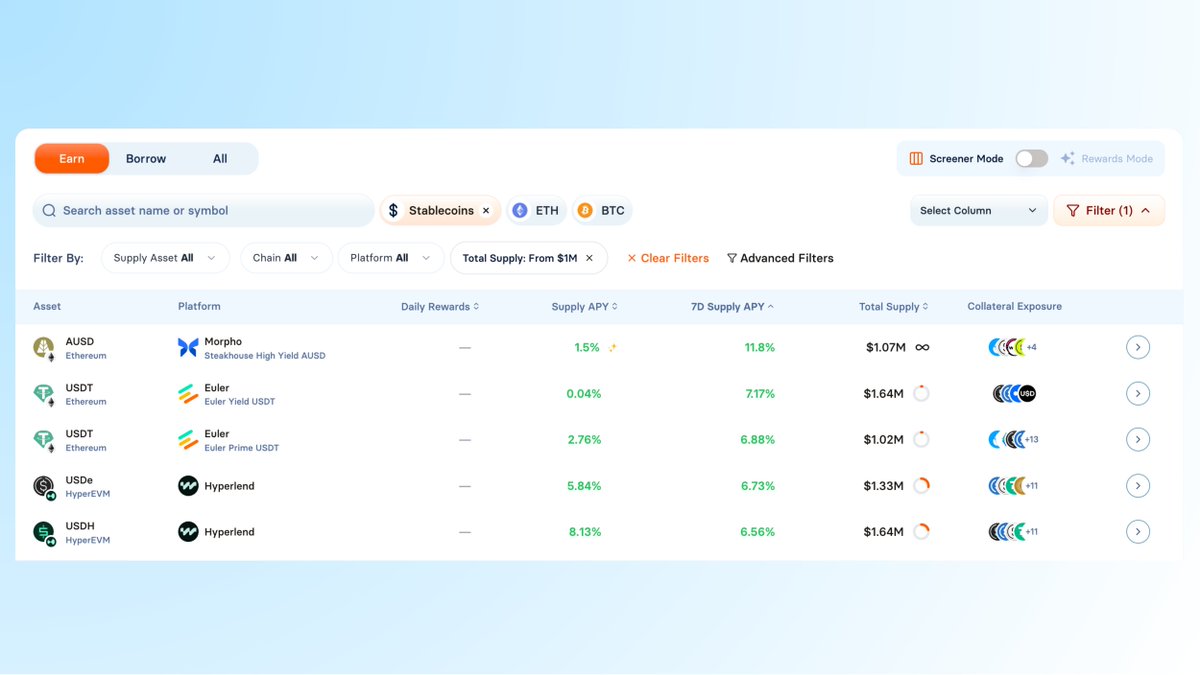Click the sparkle icon beside 1.5% APY

(612, 348)
